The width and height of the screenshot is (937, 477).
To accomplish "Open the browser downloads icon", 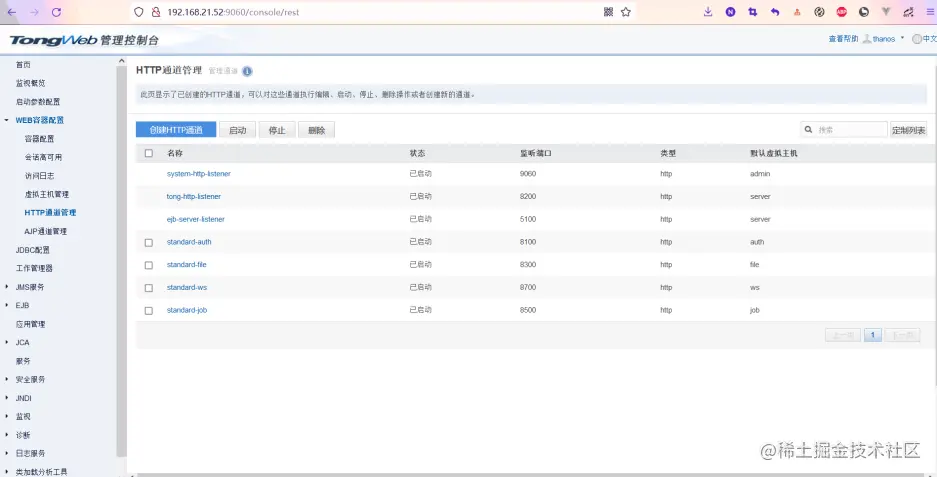I will click(x=708, y=12).
